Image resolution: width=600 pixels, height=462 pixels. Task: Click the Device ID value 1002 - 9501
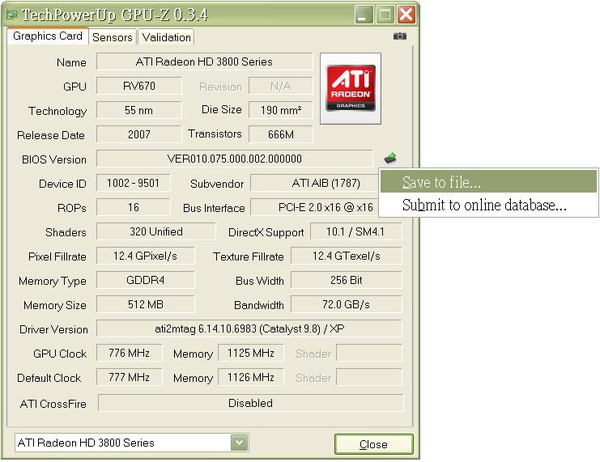coord(133,183)
